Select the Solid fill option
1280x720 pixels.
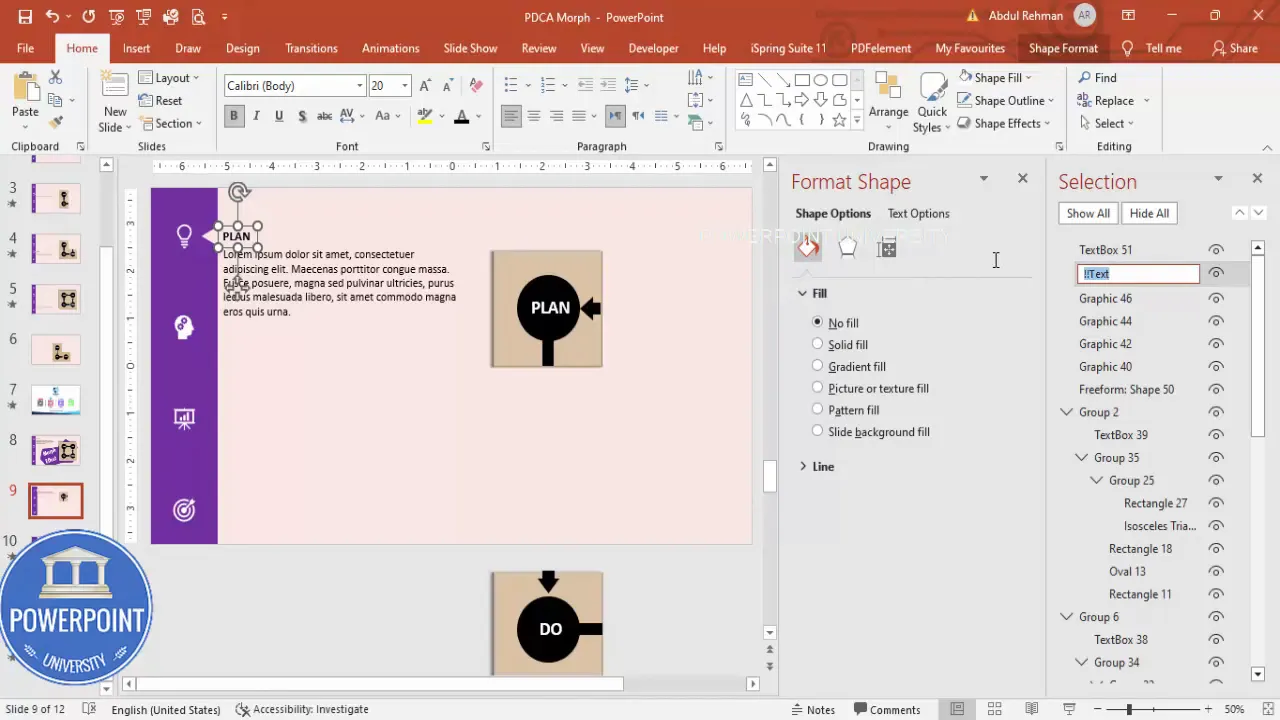click(x=818, y=344)
